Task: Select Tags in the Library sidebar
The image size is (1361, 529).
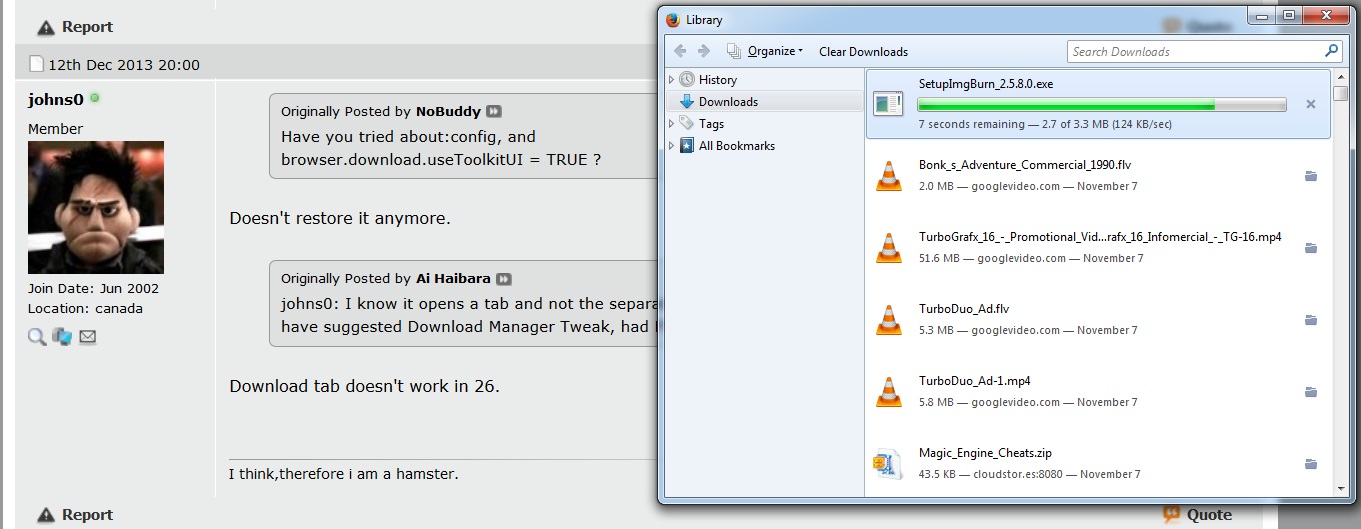Action: (711, 124)
